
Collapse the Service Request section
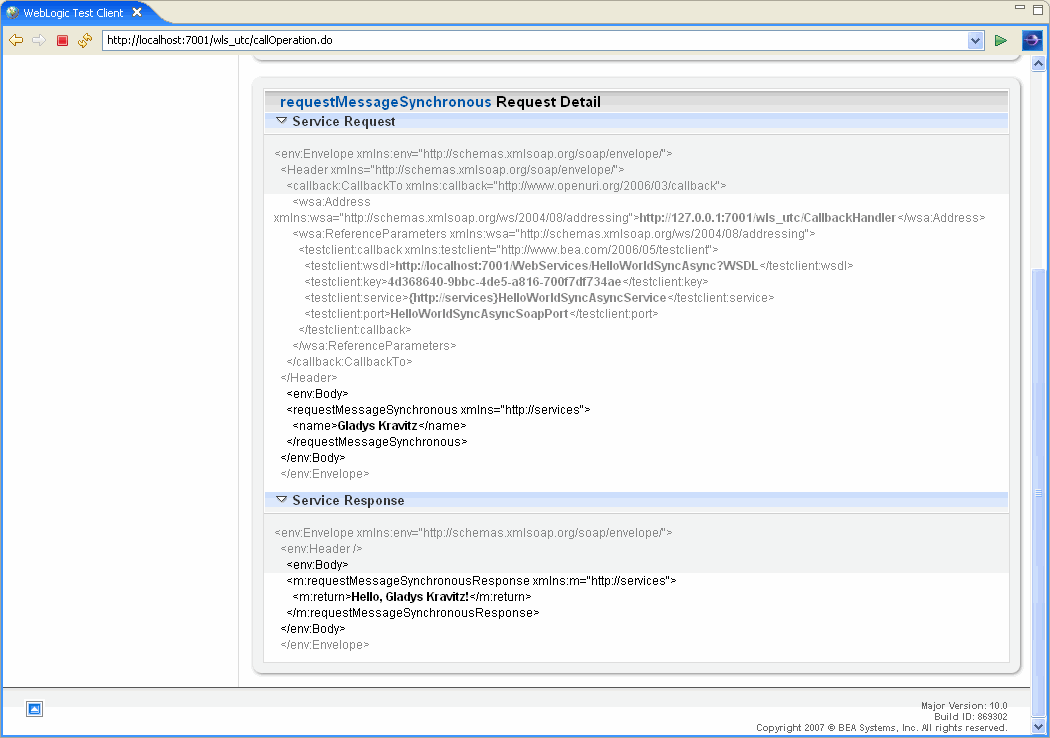282,121
